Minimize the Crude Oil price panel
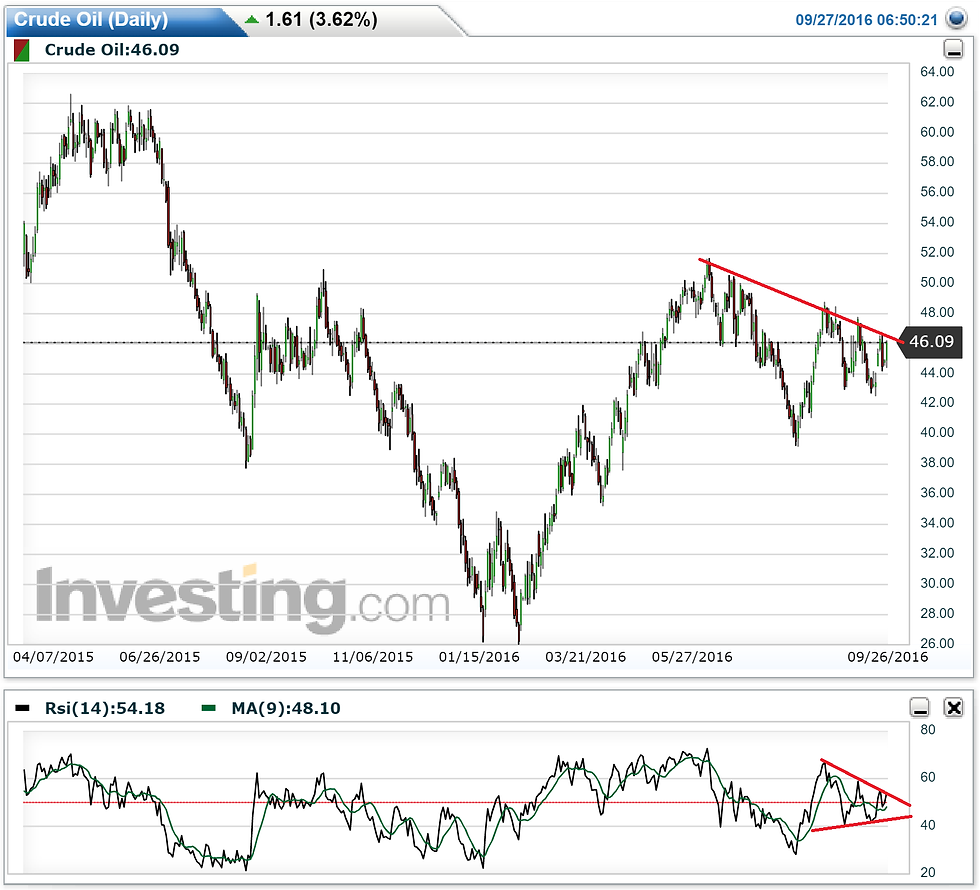 pyautogui.click(x=953, y=49)
